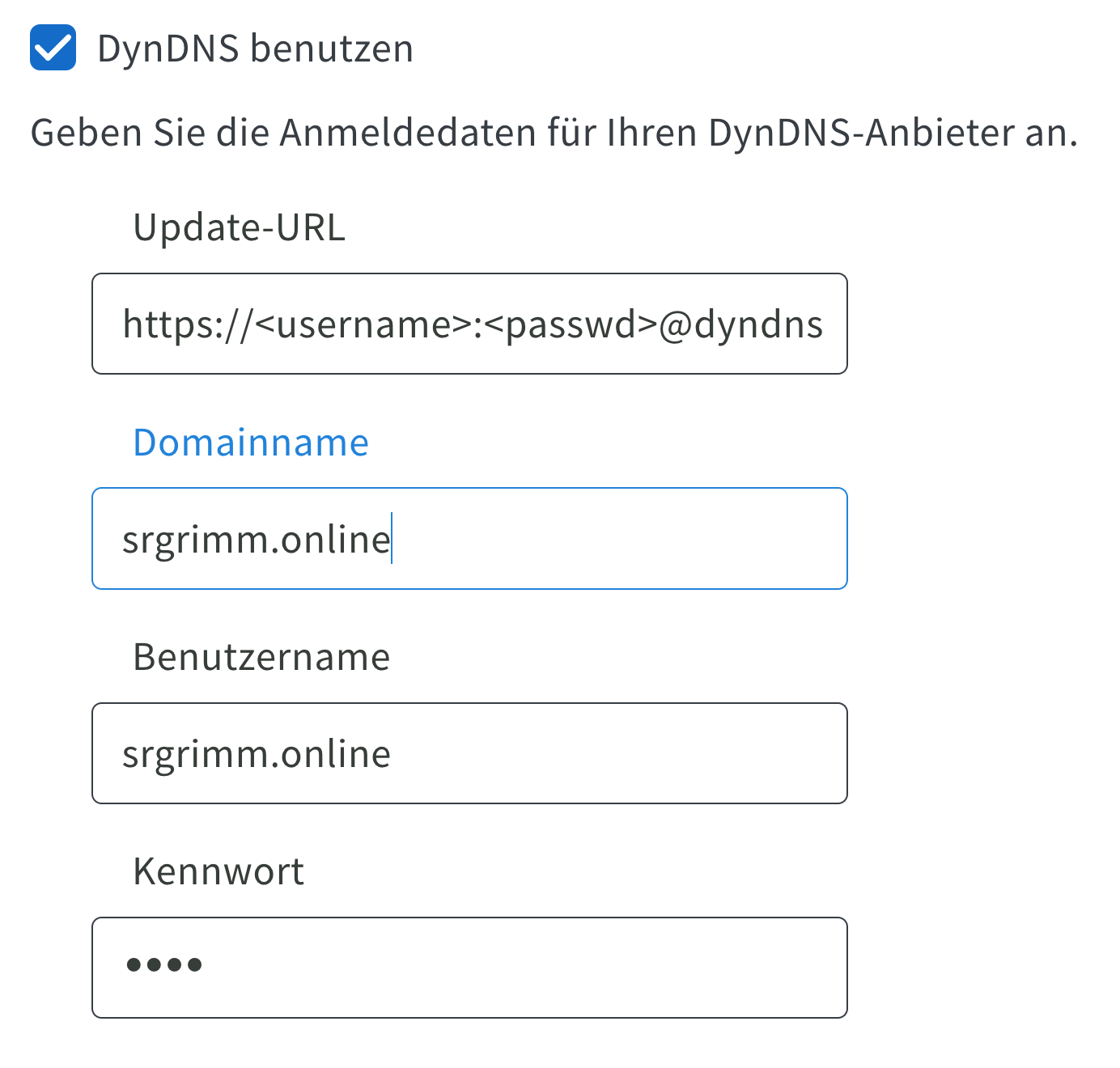Click srgrimm.online text in the Benutzername field

point(257,754)
